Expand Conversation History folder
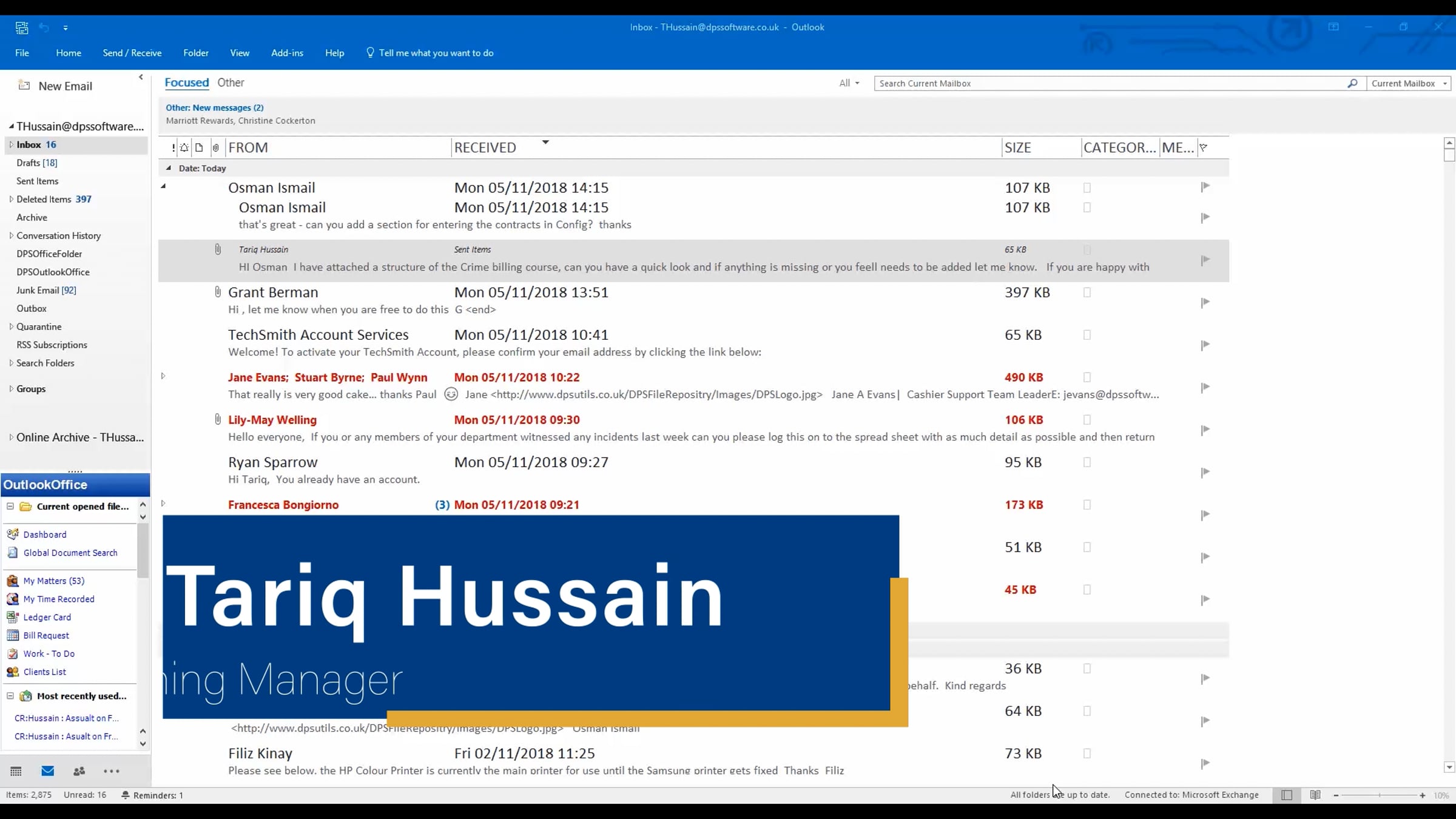Viewport: 1456px width, 819px height. click(11, 235)
